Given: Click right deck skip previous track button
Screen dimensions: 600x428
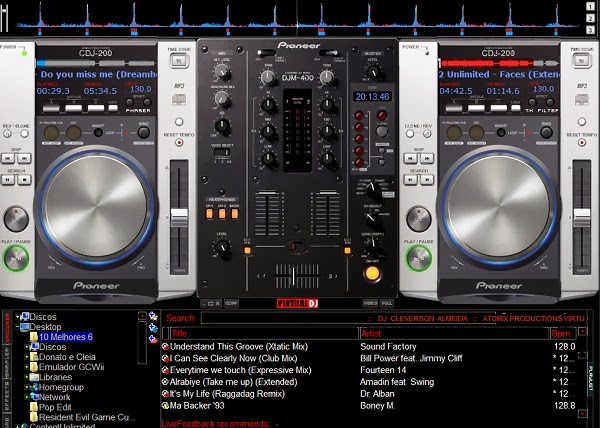Looking at the screenshot, I should click(x=411, y=158).
